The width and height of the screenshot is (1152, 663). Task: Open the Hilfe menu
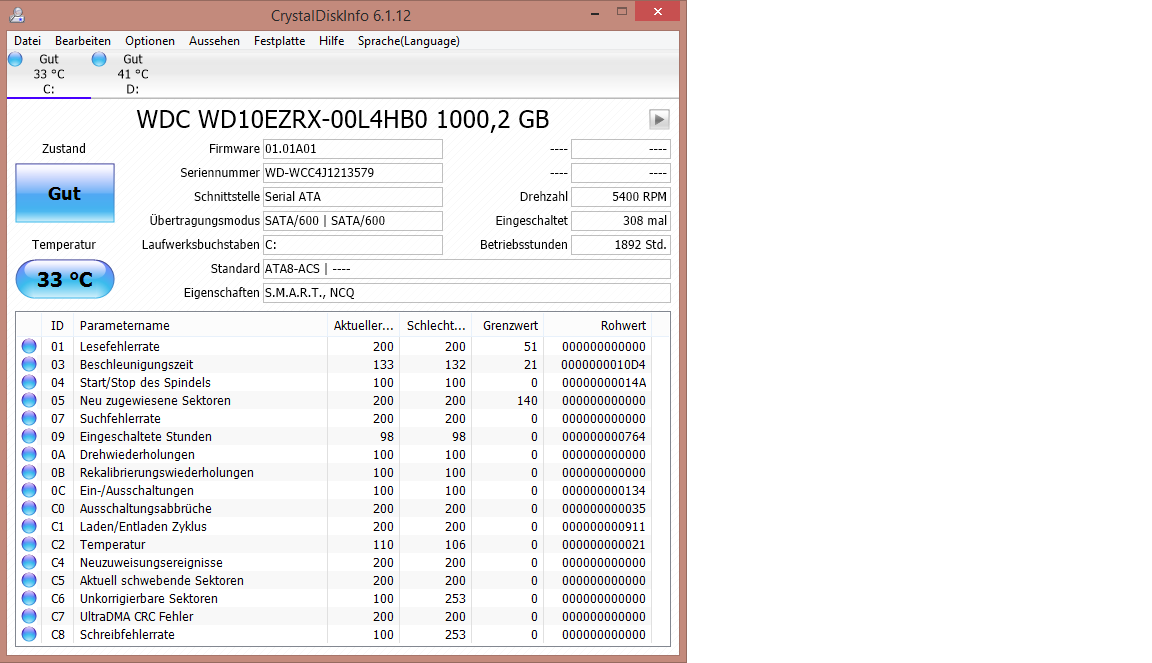[331, 41]
